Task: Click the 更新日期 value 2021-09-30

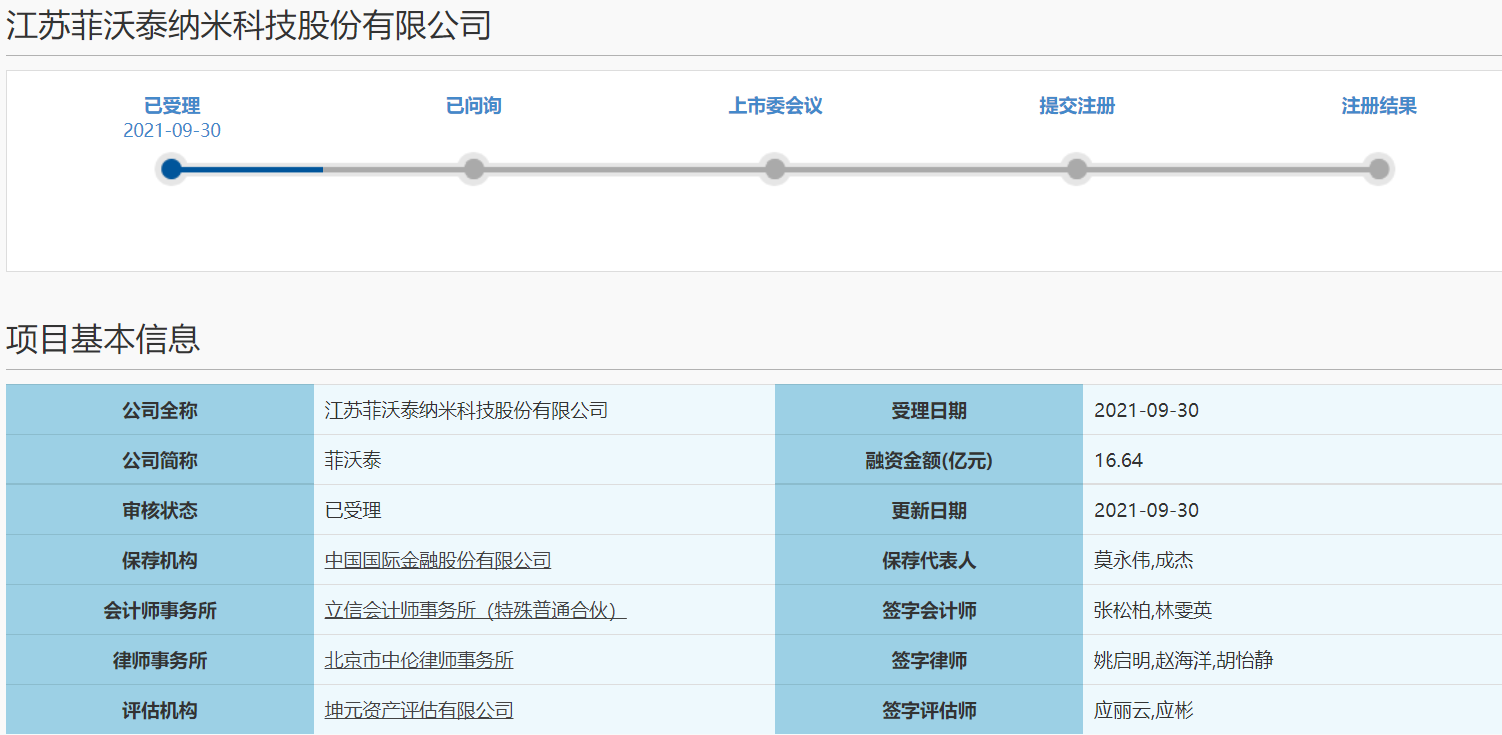Action: pyautogui.click(x=1146, y=510)
